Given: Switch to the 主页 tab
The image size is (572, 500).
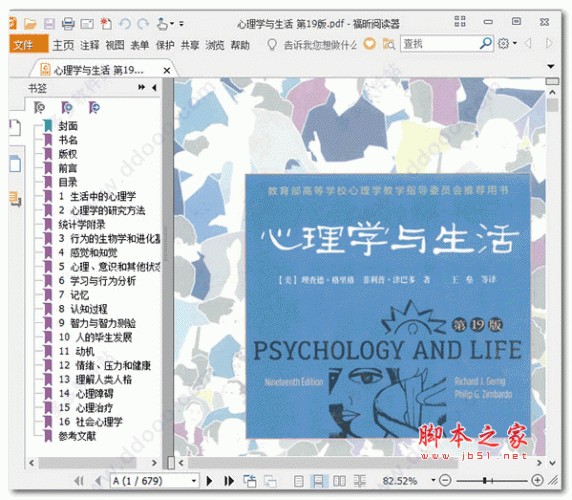Looking at the screenshot, I should [x=63, y=45].
